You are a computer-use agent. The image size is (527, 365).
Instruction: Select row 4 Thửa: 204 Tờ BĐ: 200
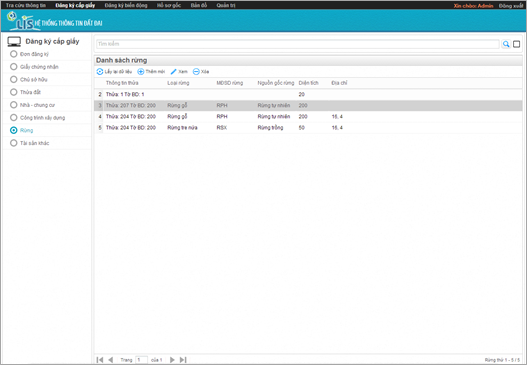point(308,117)
